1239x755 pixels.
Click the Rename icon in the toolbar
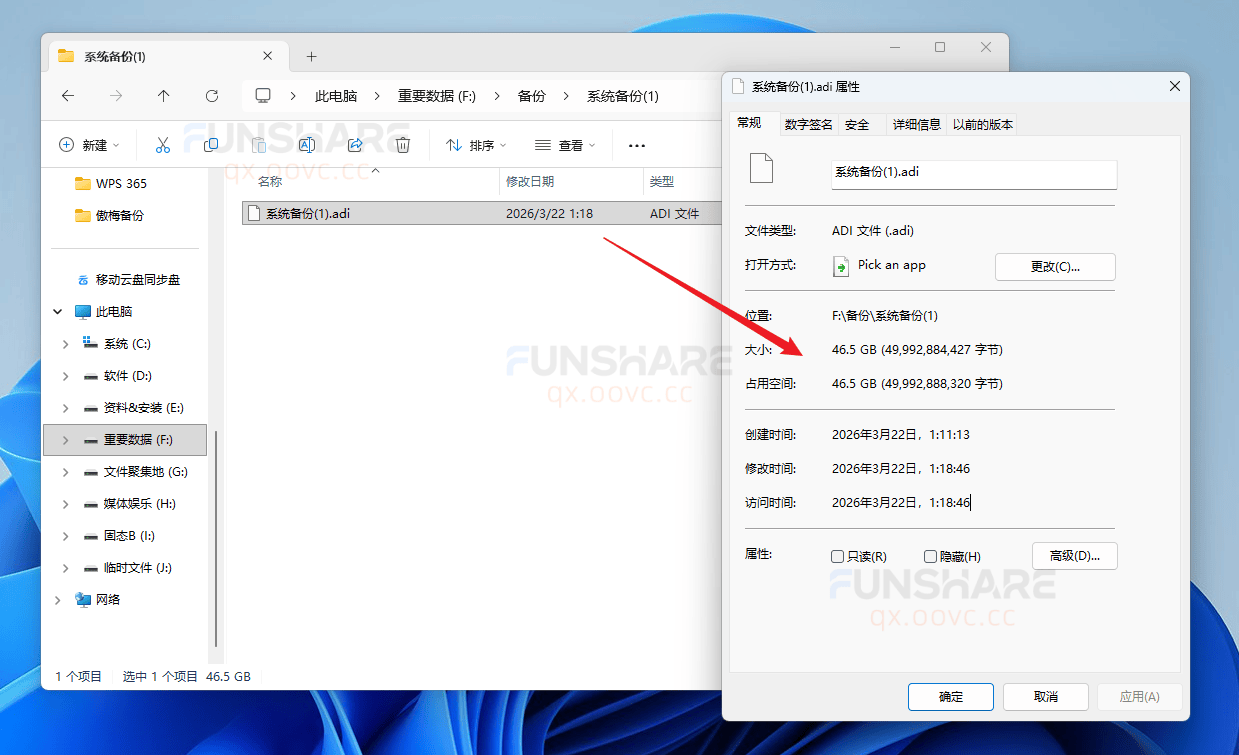pos(306,145)
